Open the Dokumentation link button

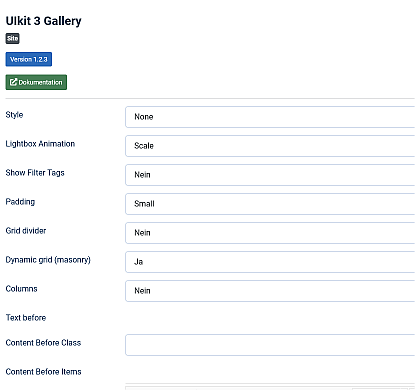(x=36, y=82)
